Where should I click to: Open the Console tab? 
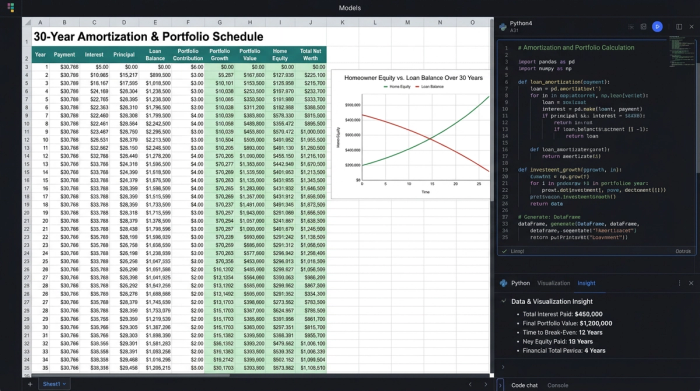[558, 385]
